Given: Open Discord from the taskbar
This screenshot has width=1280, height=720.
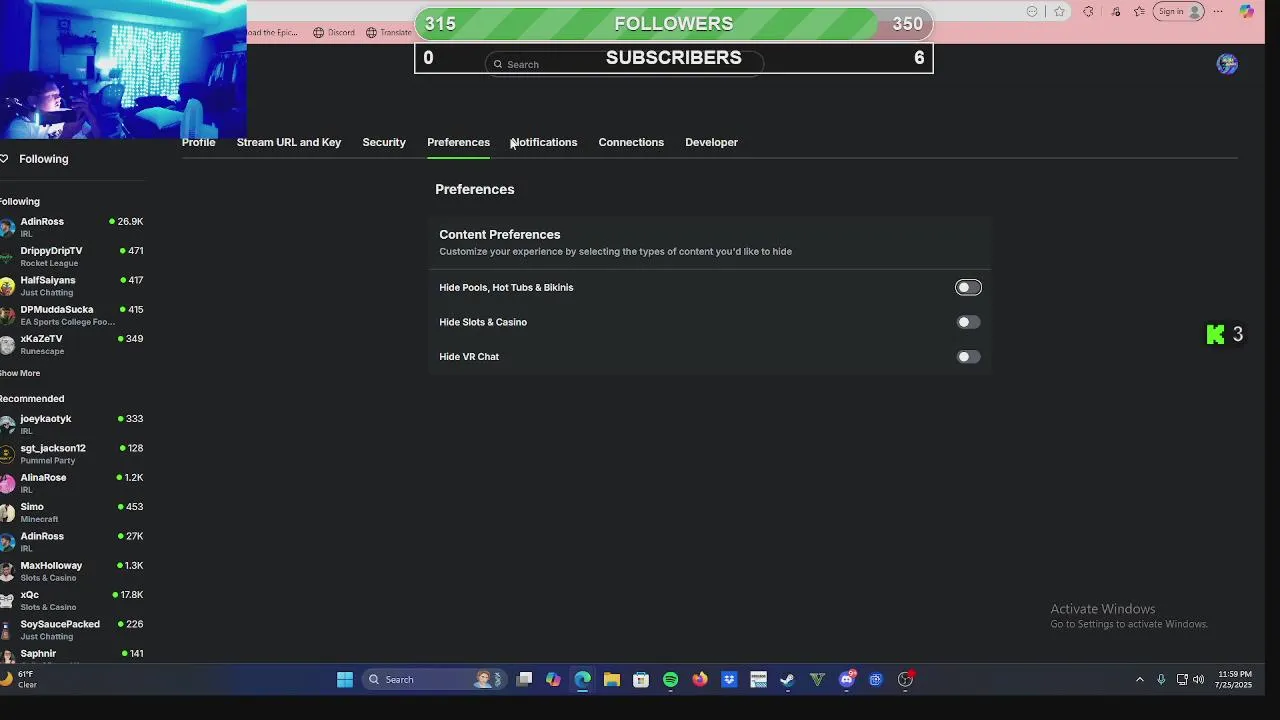Looking at the screenshot, I should (847, 680).
